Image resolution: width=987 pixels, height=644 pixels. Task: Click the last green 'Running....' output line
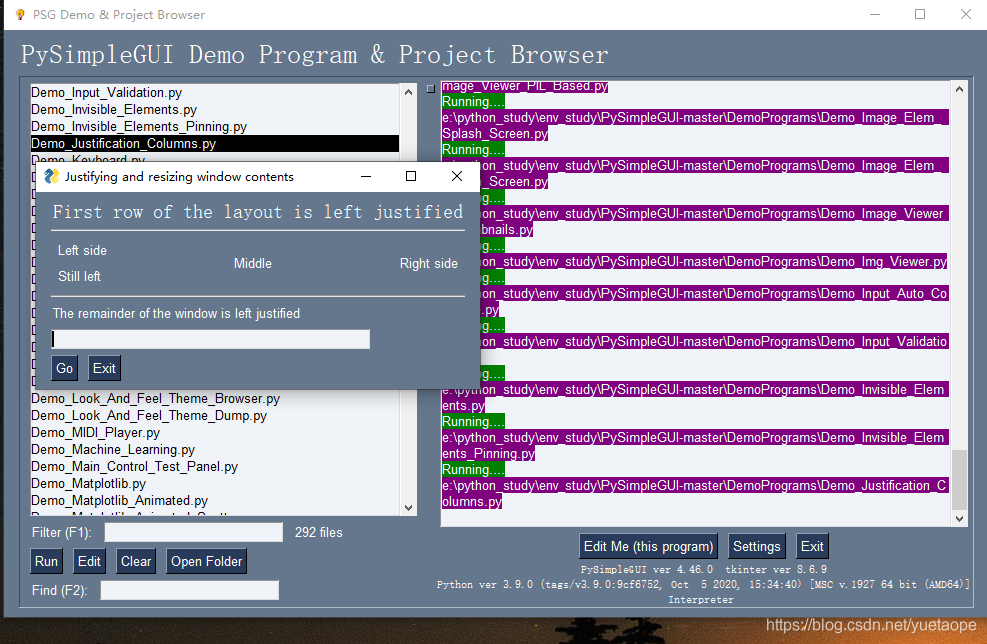[473, 470]
